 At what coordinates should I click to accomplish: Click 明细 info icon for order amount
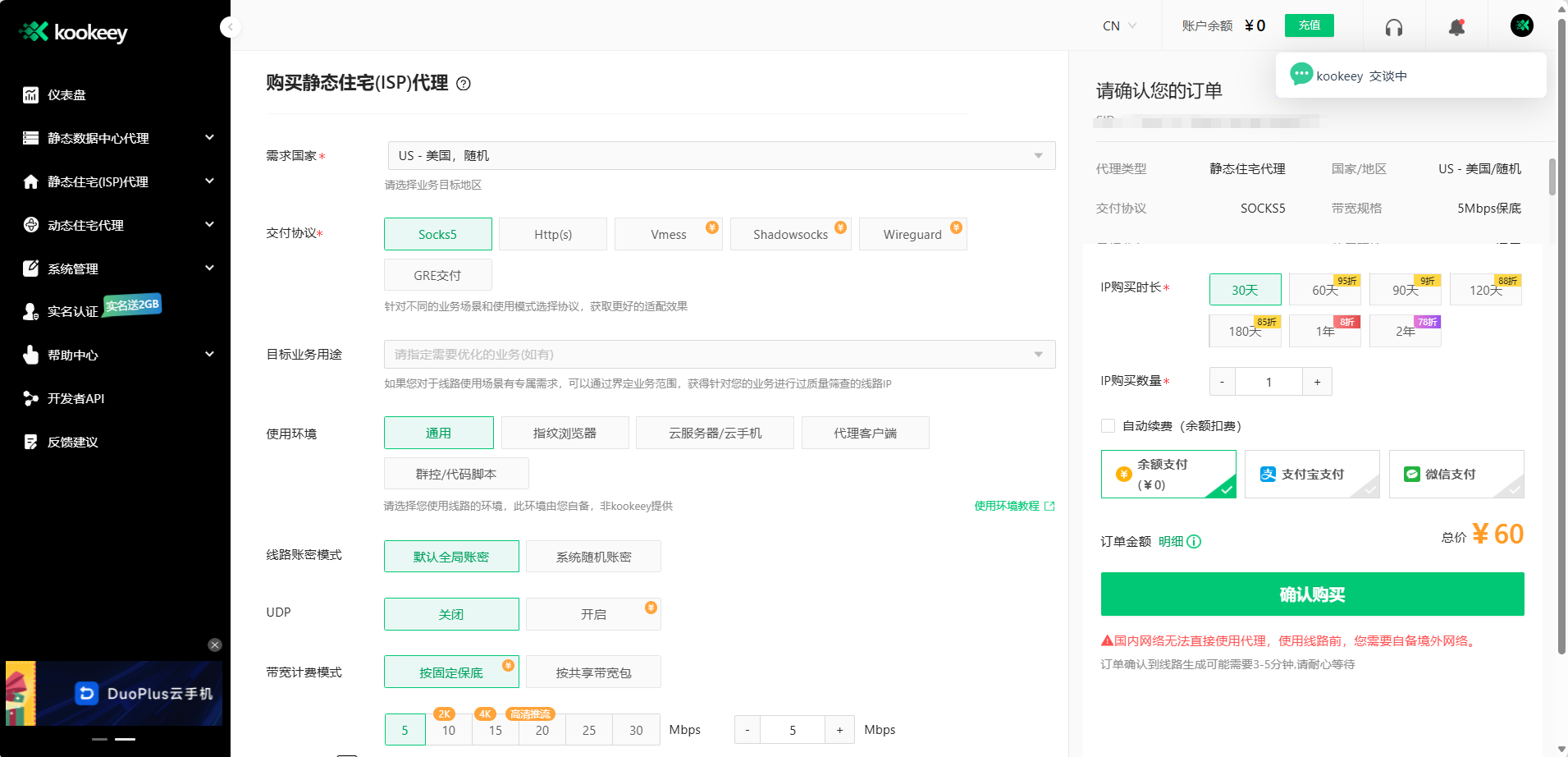click(1194, 542)
